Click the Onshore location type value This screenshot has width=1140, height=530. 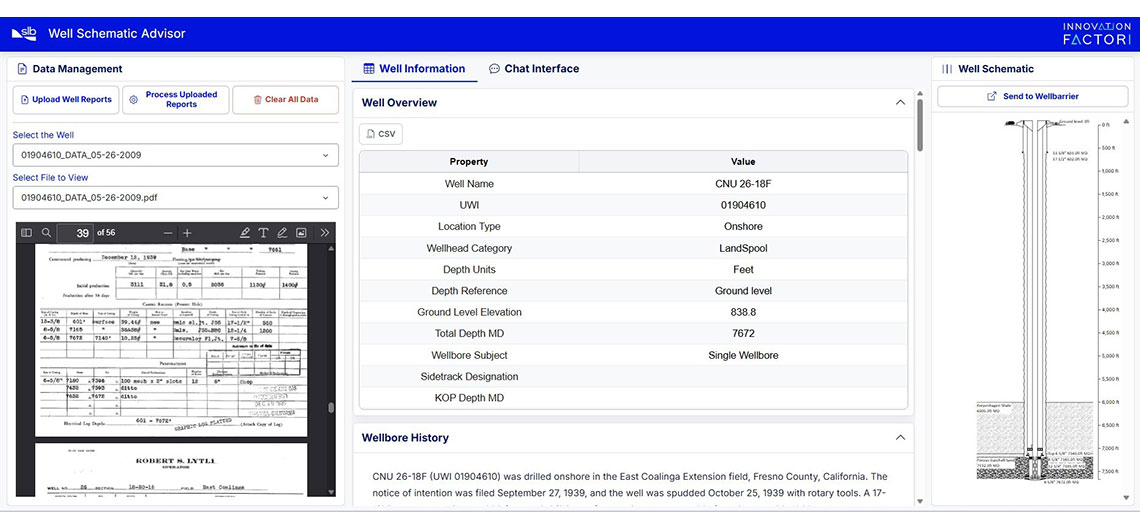(x=743, y=226)
